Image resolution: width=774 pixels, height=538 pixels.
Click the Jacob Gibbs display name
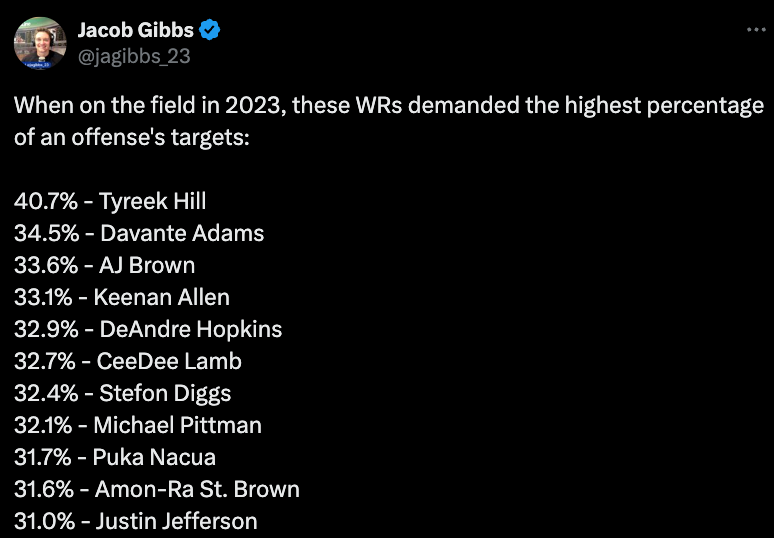point(135,30)
